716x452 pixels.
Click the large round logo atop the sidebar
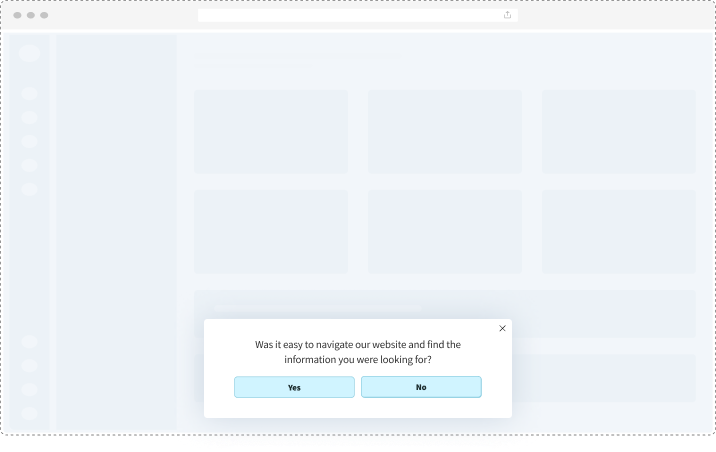point(29,53)
